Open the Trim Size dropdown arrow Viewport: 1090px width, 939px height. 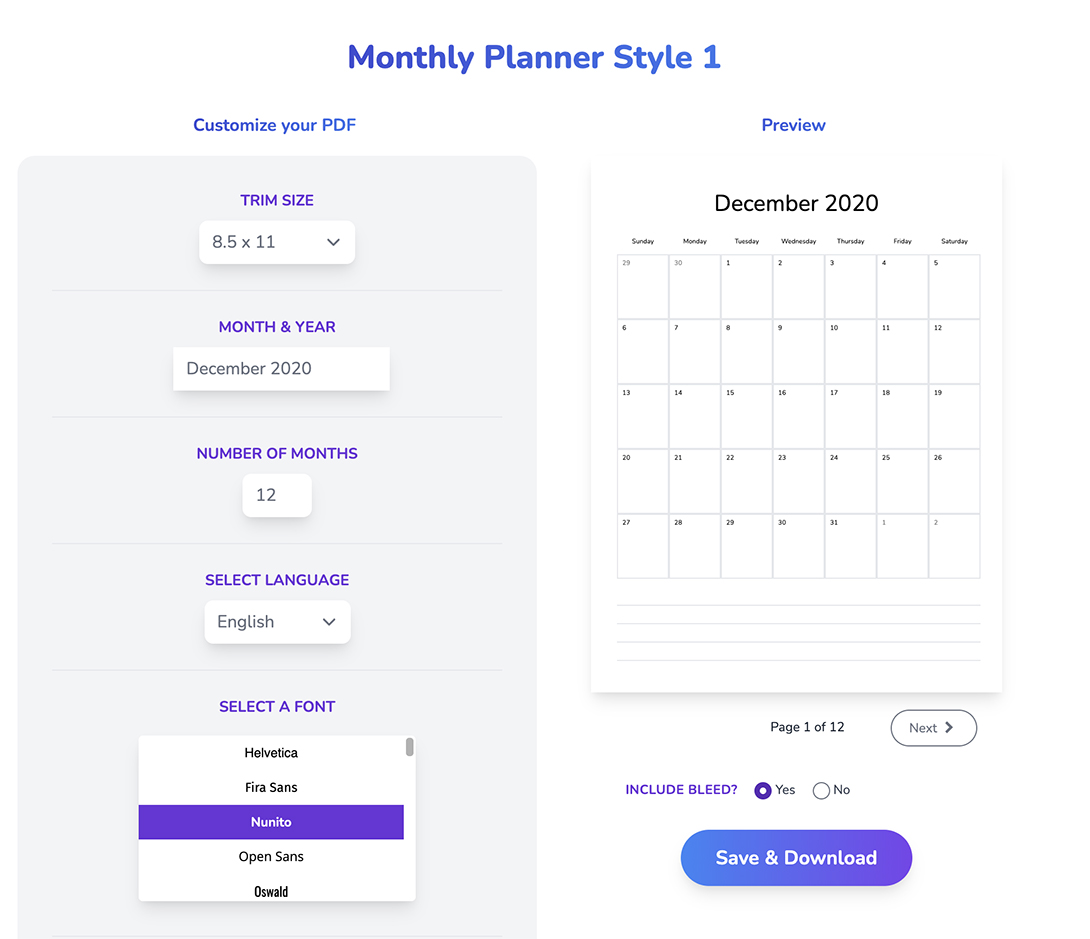click(333, 242)
